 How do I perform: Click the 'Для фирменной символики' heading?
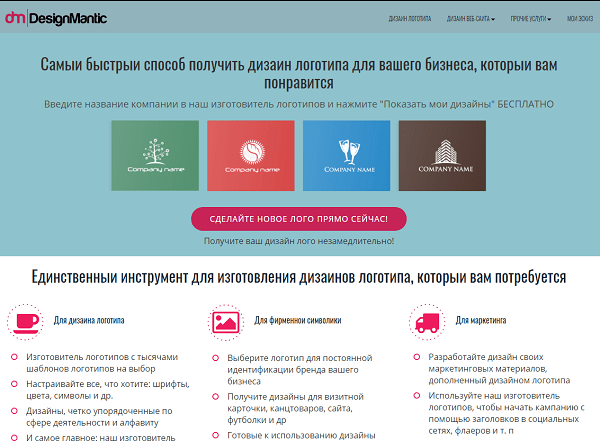(298, 320)
